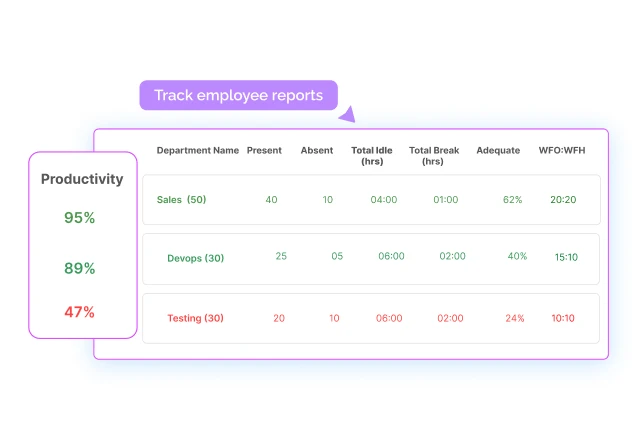Click Sales total idle 04:00
The width and height of the screenshot is (638, 440).
[384, 200]
